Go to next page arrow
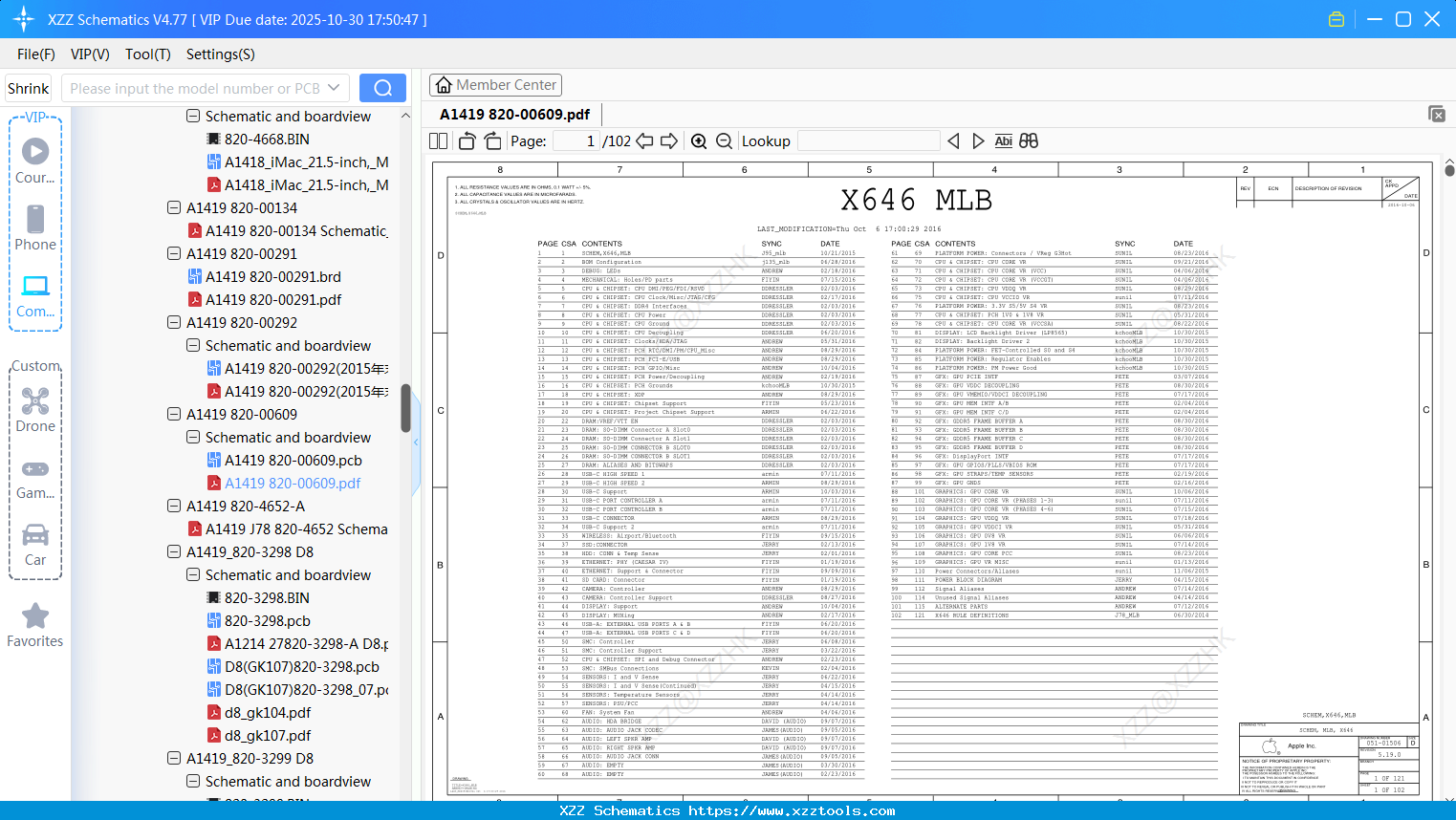The width and height of the screenshot is (1456, 820). click(x=669, y=141)
